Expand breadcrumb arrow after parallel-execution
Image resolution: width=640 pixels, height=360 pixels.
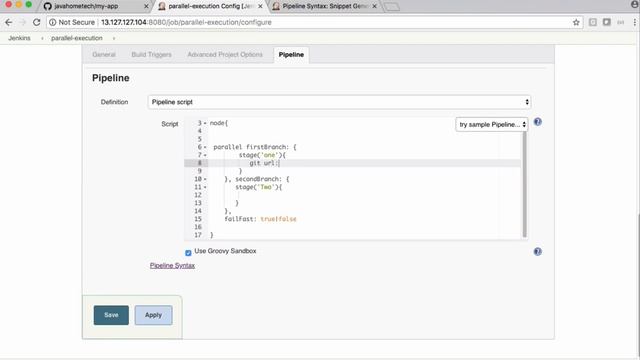[x=114, y=38]
